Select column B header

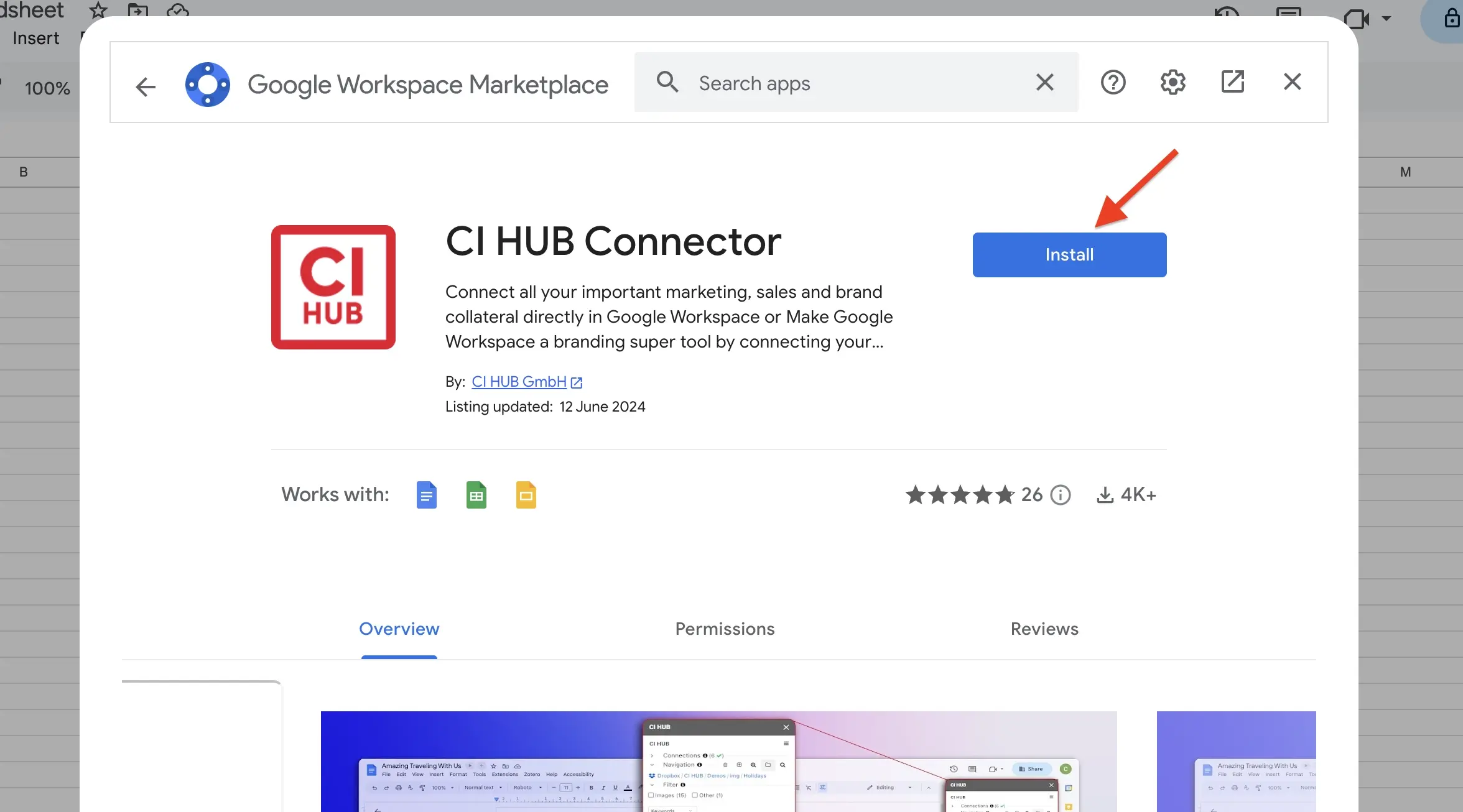[24, 172]
